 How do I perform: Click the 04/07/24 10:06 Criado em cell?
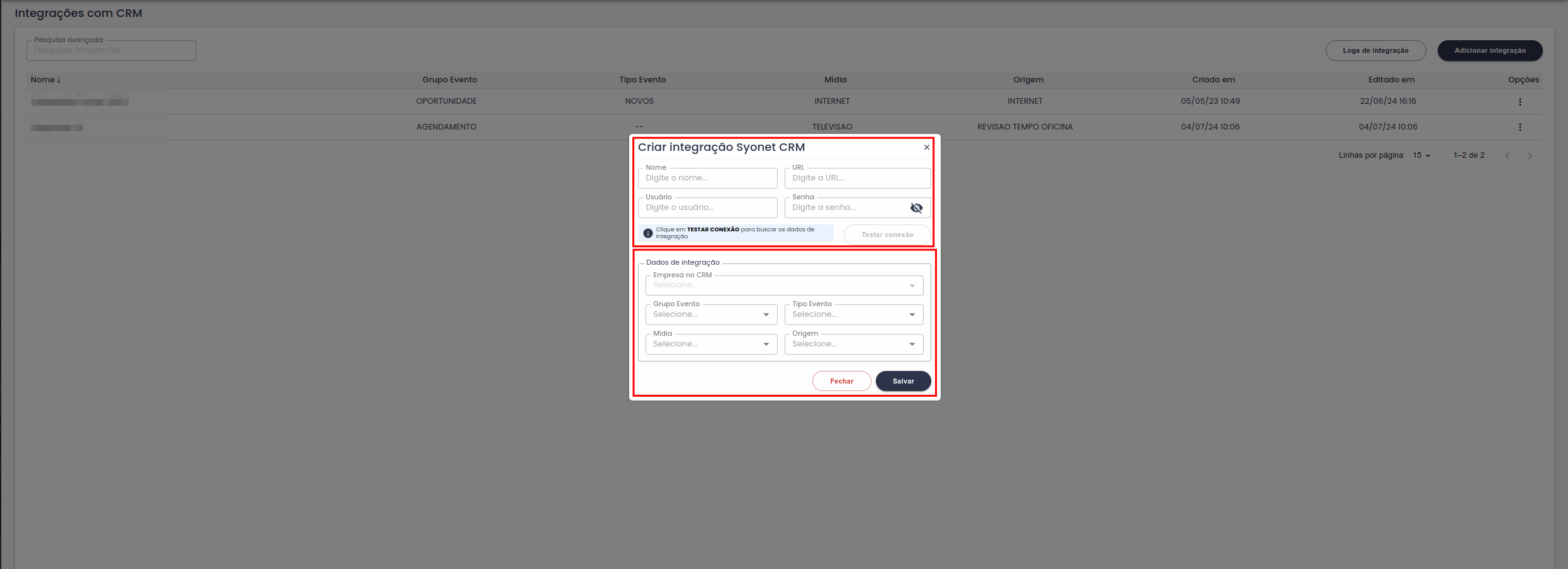[1210, 127]
